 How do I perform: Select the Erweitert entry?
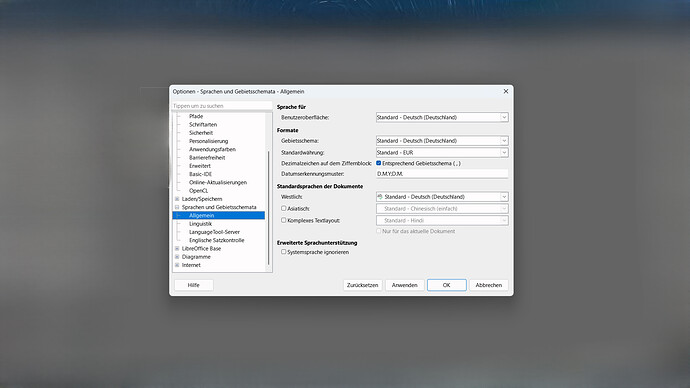coord(200,166)
